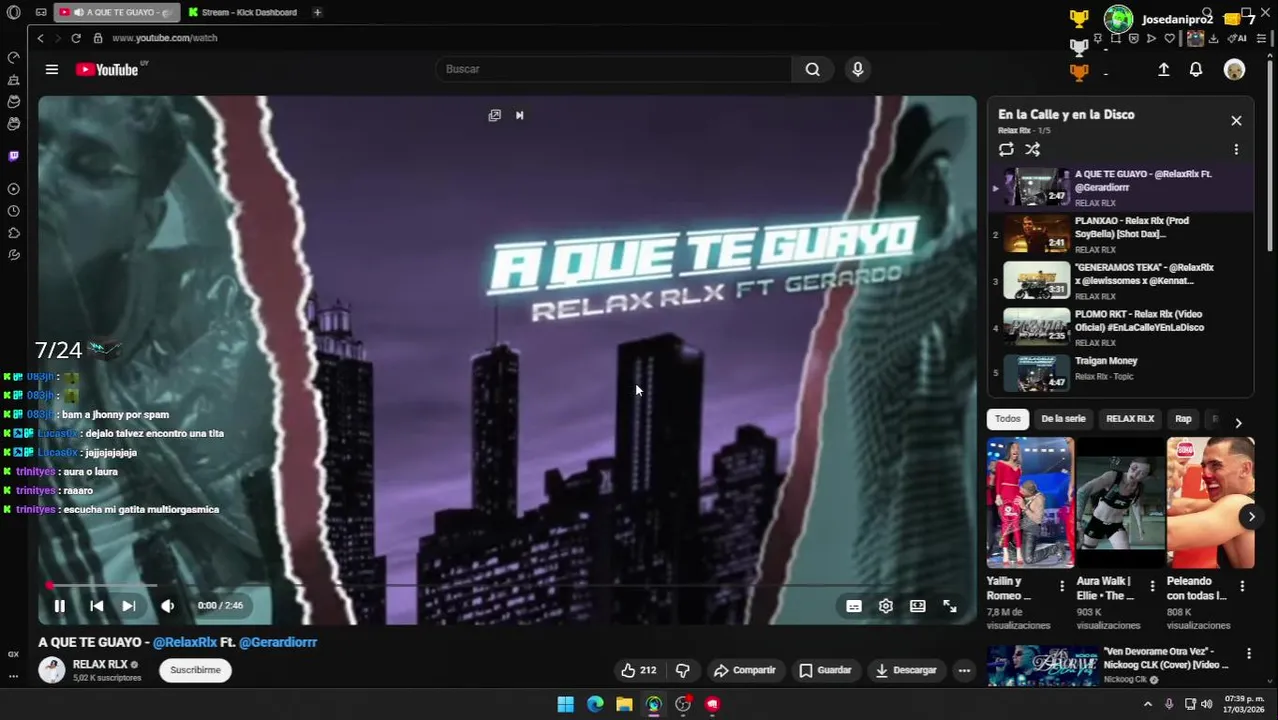Click the search magnifier button
This screenshot has height=720, width=1278.
point(812,69)
